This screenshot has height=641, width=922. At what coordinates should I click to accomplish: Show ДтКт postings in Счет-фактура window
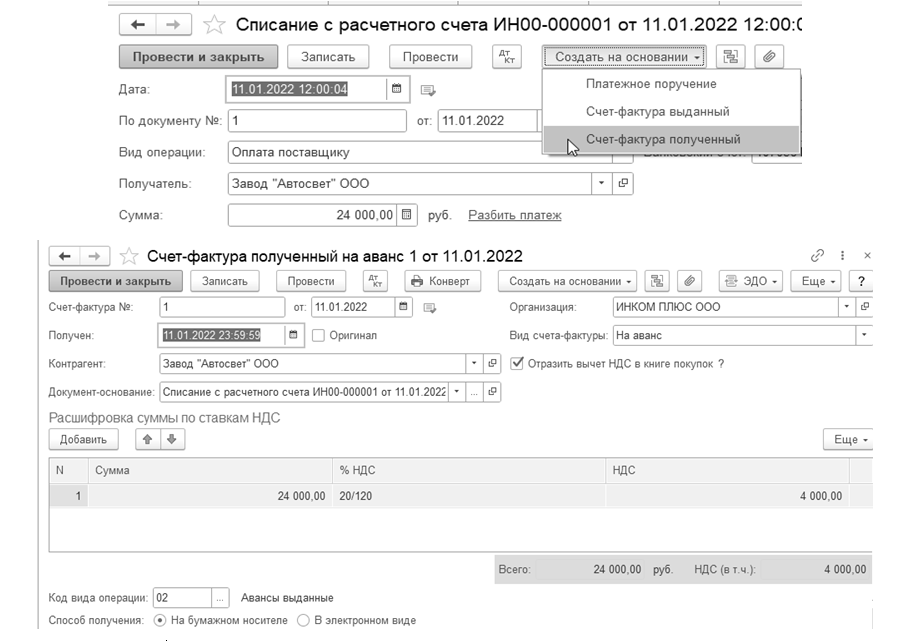(x=375, y=281)
